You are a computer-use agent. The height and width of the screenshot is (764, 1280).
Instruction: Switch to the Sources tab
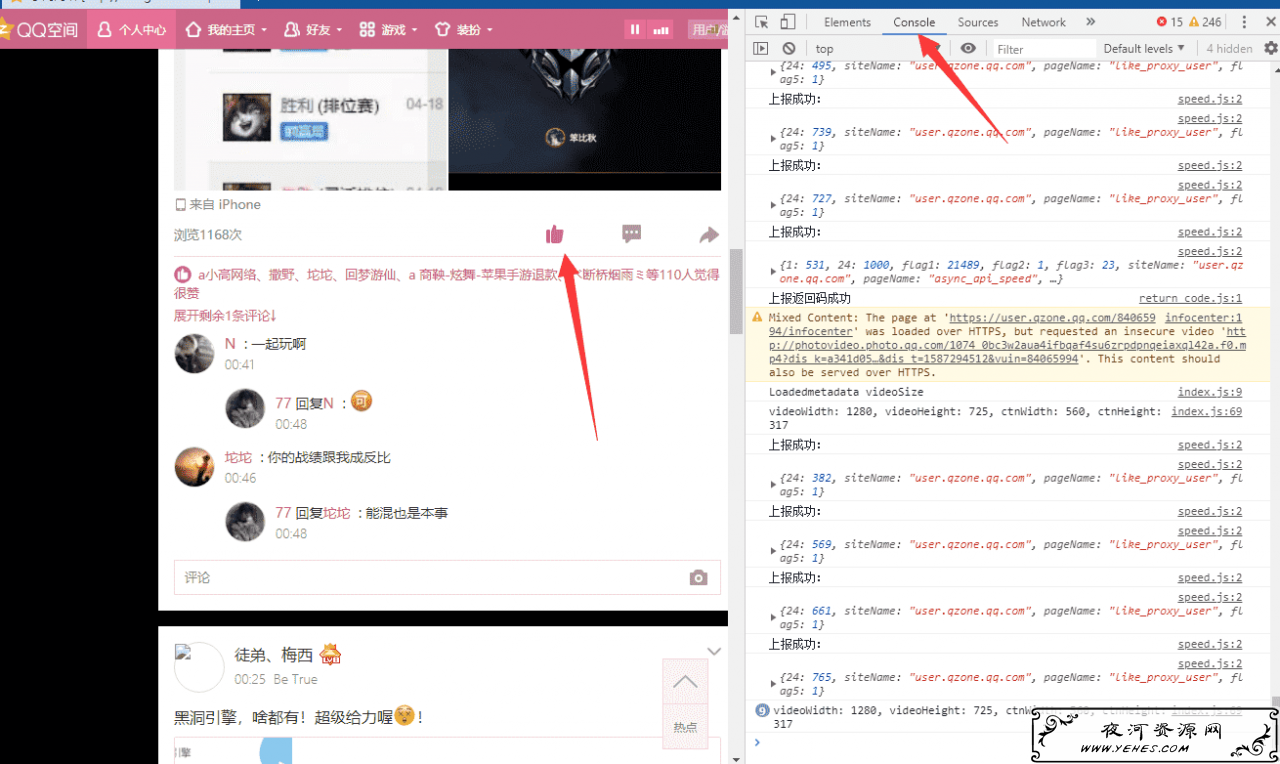[978, 22]
